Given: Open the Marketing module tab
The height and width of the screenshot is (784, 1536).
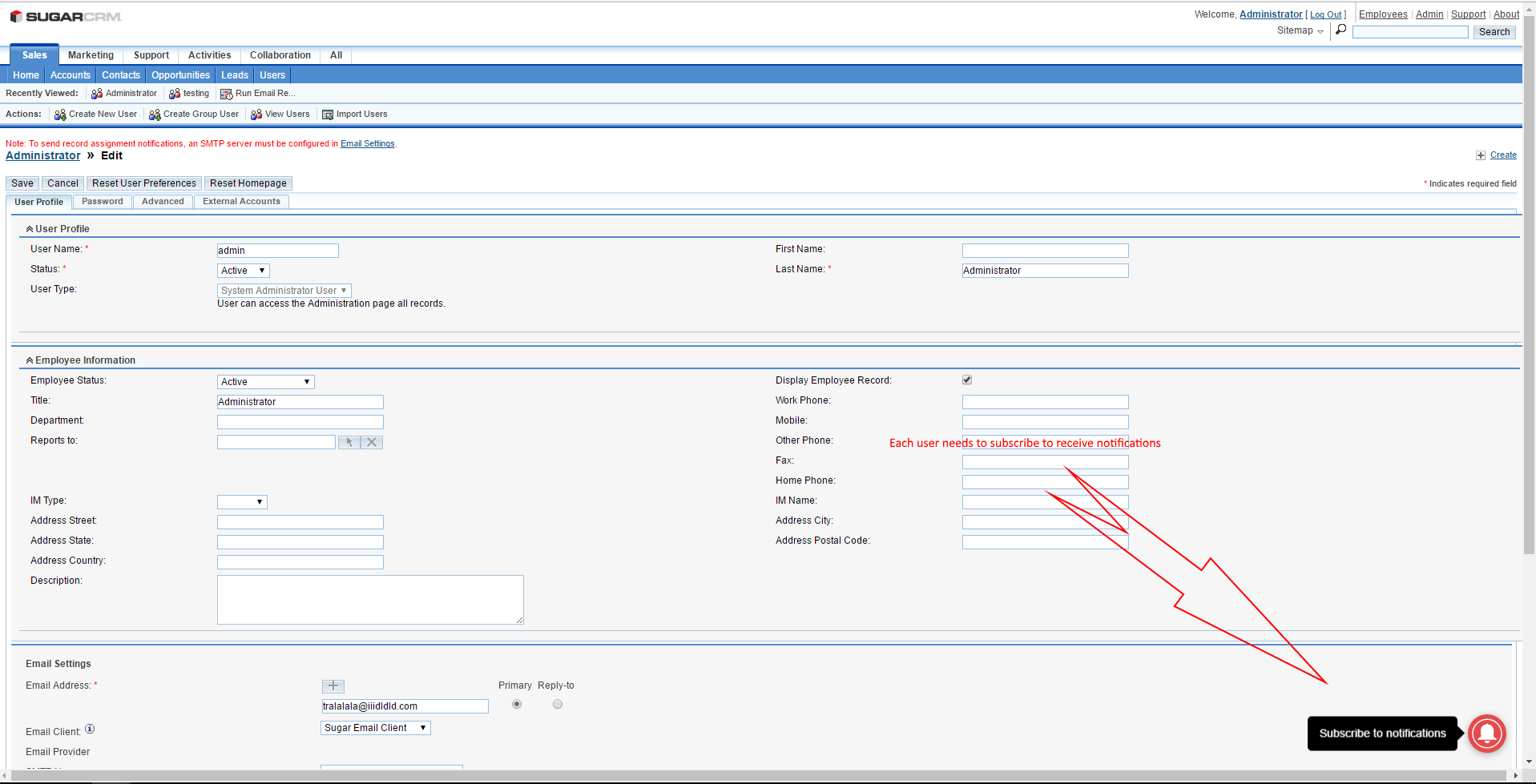Looking at the screenshot, I should [91, 55].
